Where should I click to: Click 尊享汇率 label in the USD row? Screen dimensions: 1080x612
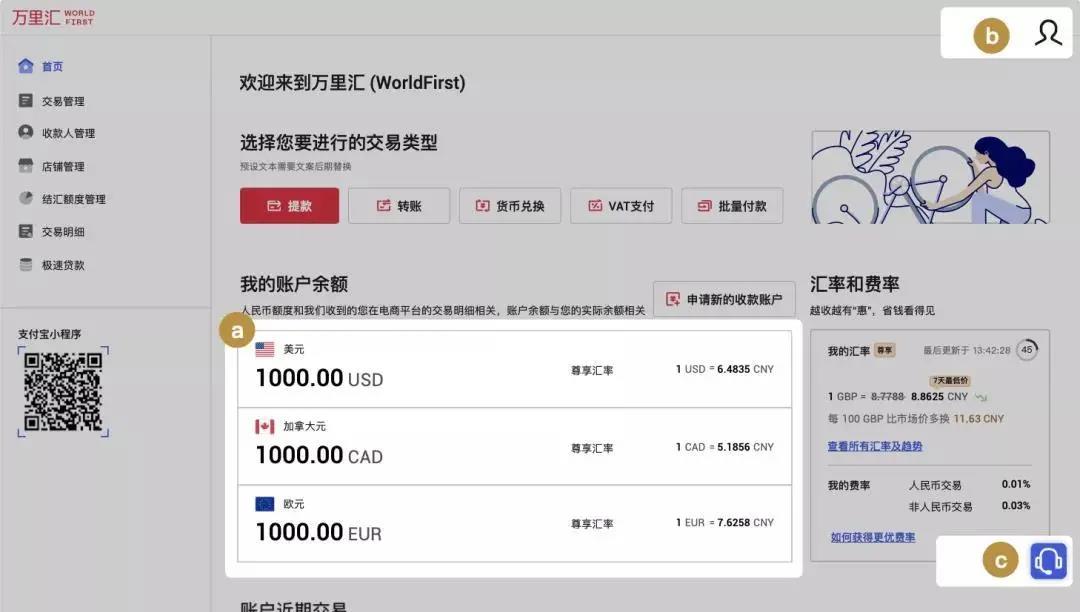tap(592, 370)
